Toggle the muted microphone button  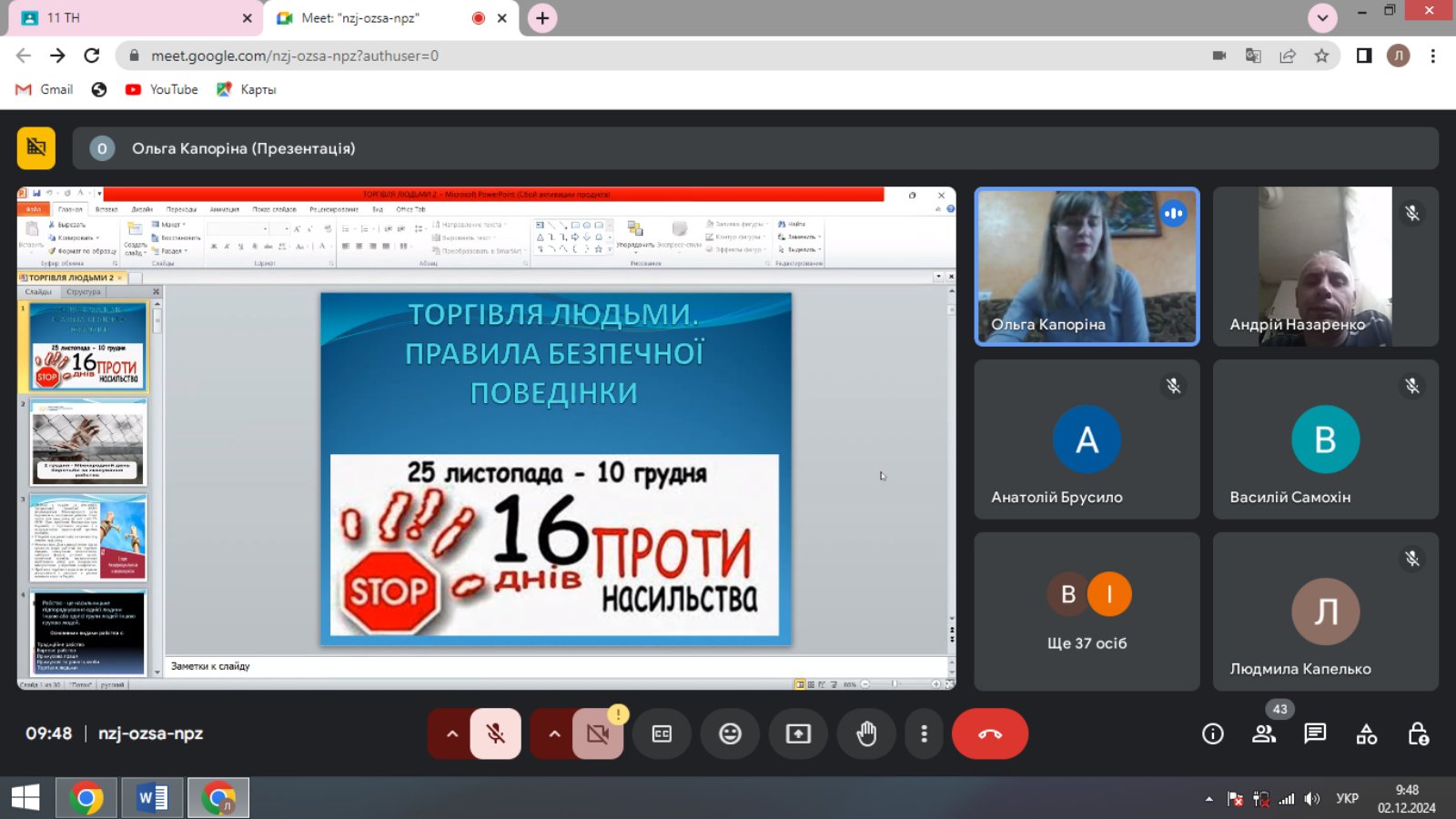pyautogui.click(x=496, y=733)
